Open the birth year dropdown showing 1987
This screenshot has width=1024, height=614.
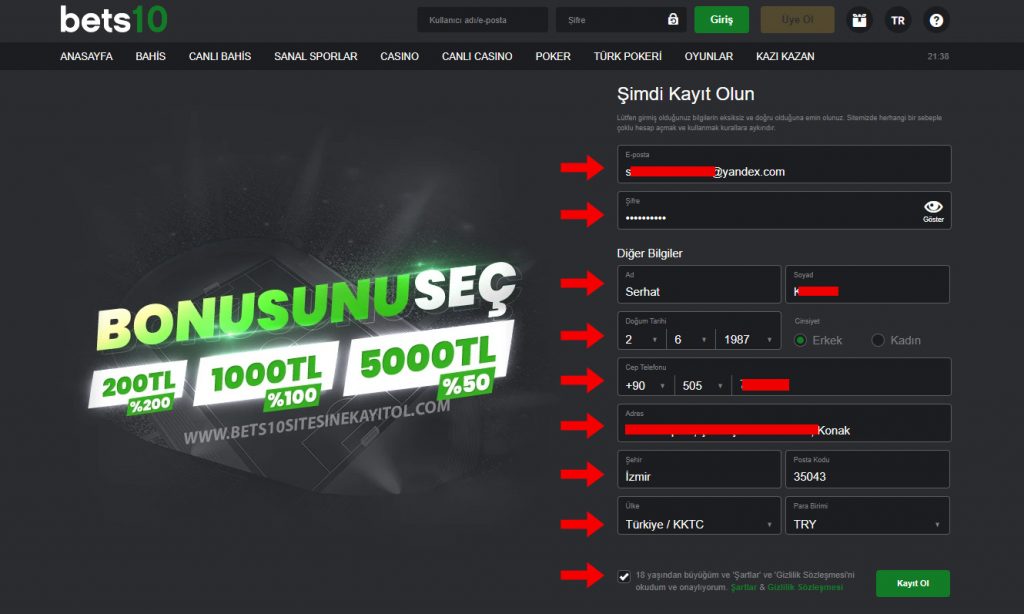click(748, 340)
